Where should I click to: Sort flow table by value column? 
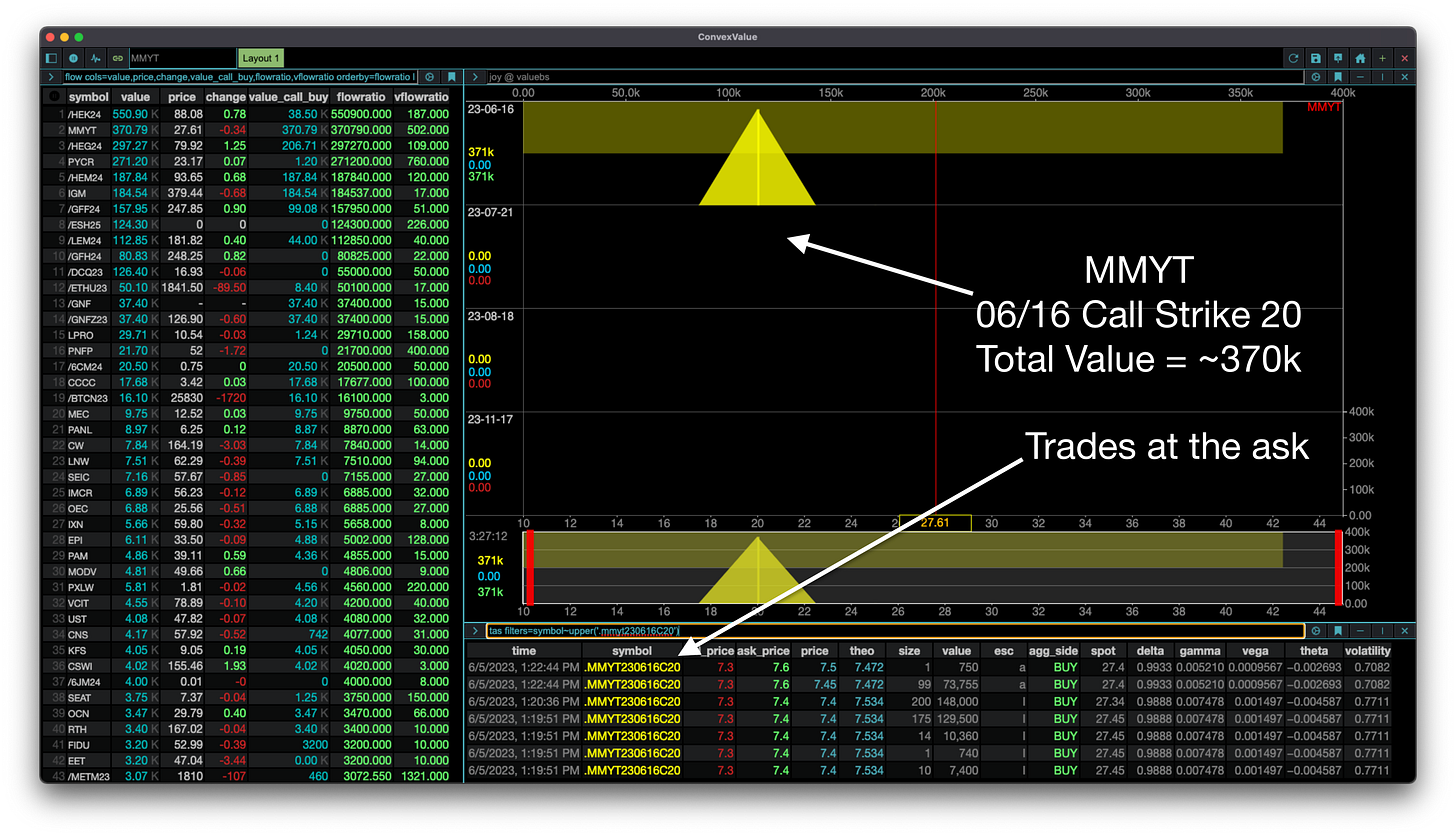pyautogui.click(x=135, y=97)
